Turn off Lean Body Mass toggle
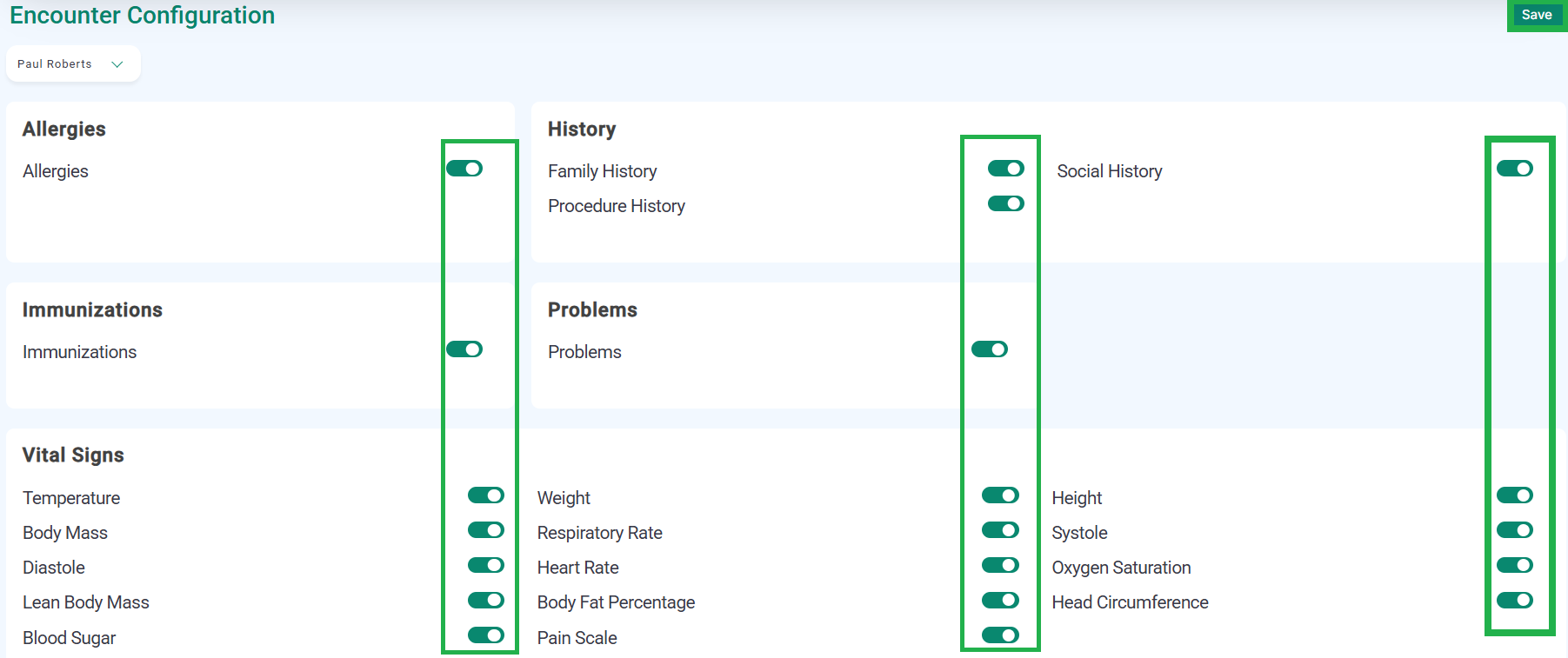This screenshot has width=1568, height=658. coord(486,600)
